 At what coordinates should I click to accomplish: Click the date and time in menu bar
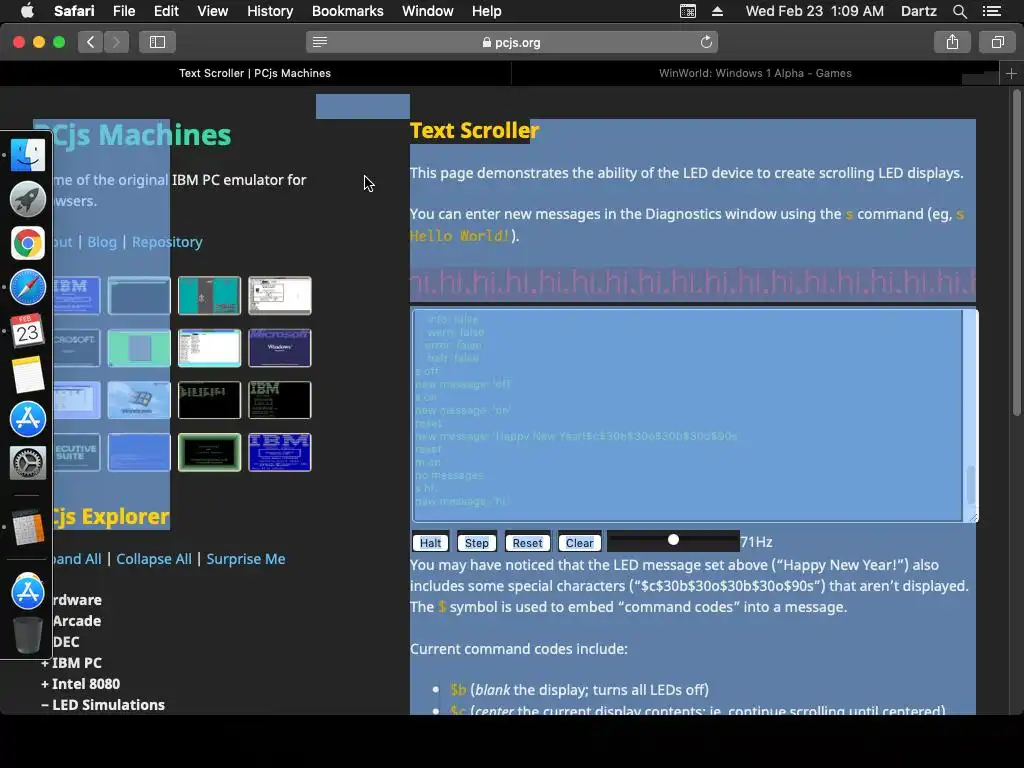coord(814,11)
